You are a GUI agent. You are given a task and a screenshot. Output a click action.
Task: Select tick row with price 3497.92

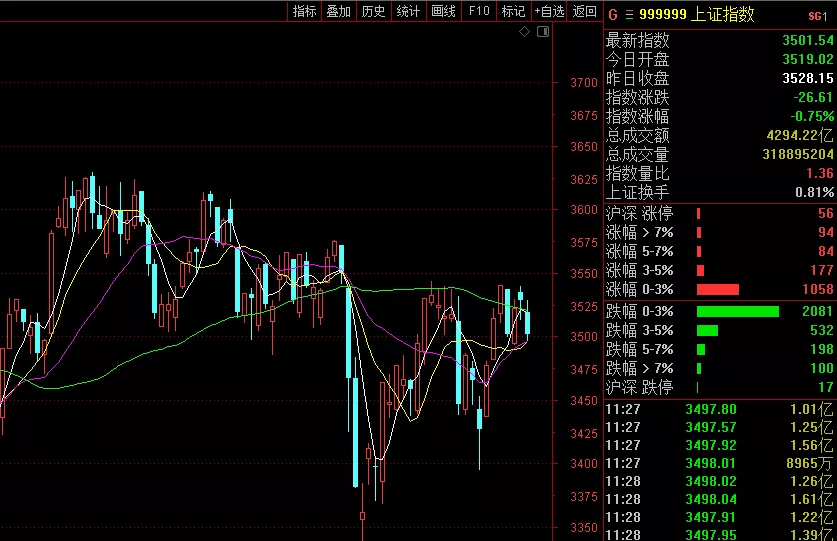720,445
